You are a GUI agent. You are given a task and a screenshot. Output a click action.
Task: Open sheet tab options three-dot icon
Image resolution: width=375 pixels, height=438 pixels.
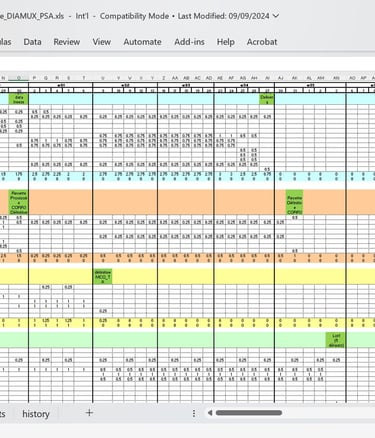(194, 414)
